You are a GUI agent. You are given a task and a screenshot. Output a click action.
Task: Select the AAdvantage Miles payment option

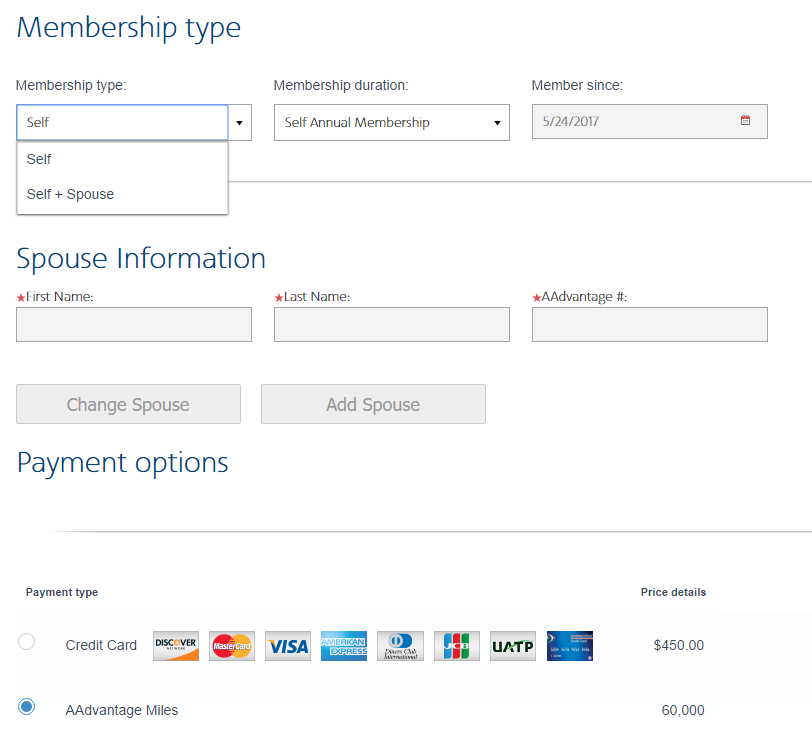point(27,707)
